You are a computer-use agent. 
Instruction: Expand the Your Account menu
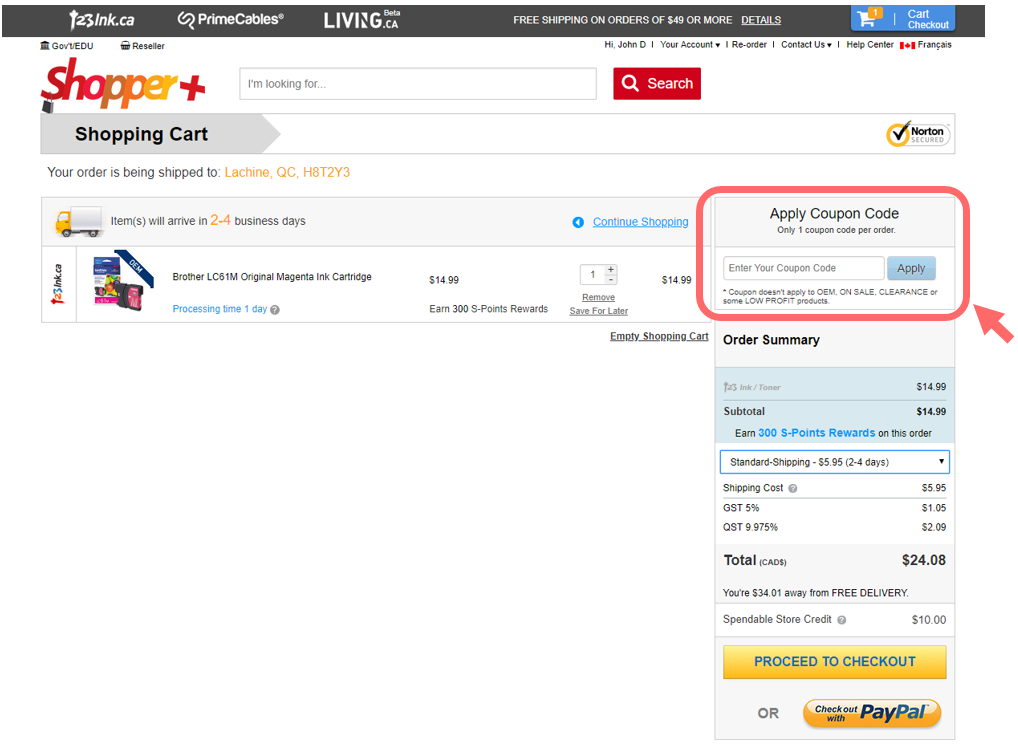point(689,45)
